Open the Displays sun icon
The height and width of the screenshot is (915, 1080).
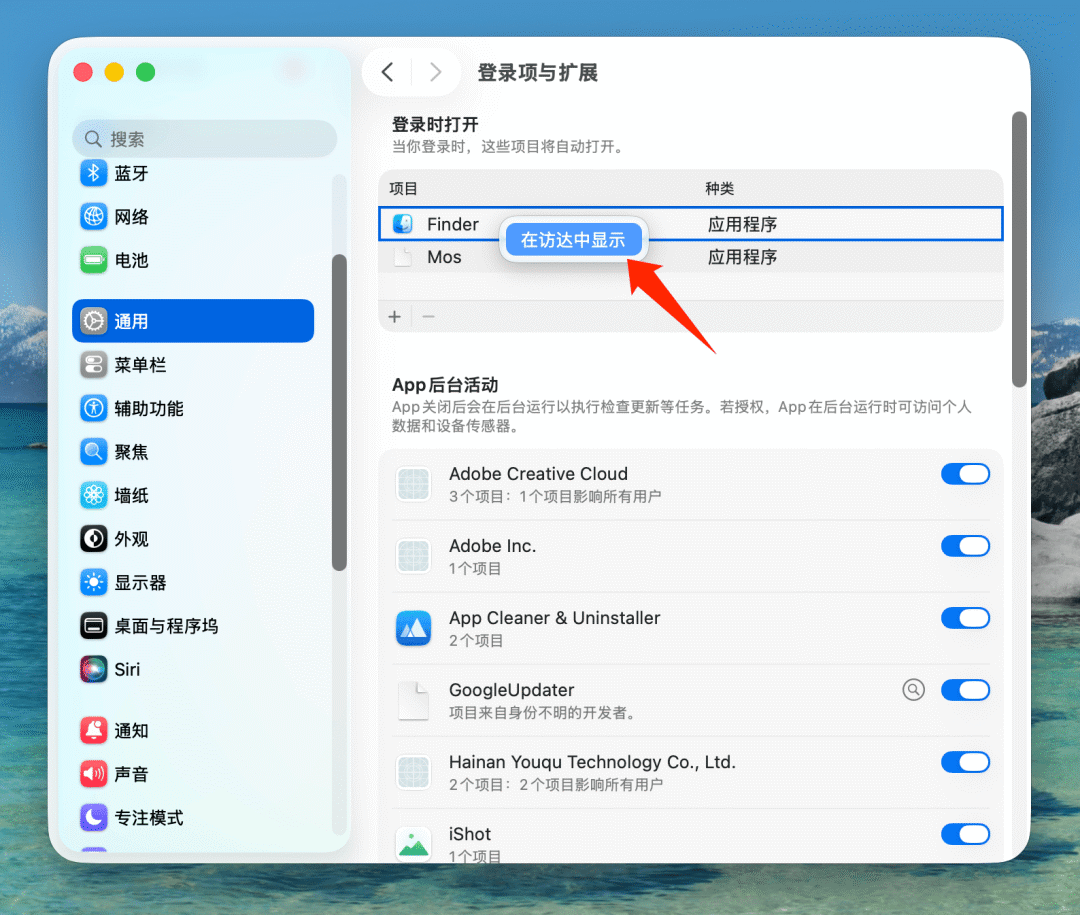(x=94, y=582)
